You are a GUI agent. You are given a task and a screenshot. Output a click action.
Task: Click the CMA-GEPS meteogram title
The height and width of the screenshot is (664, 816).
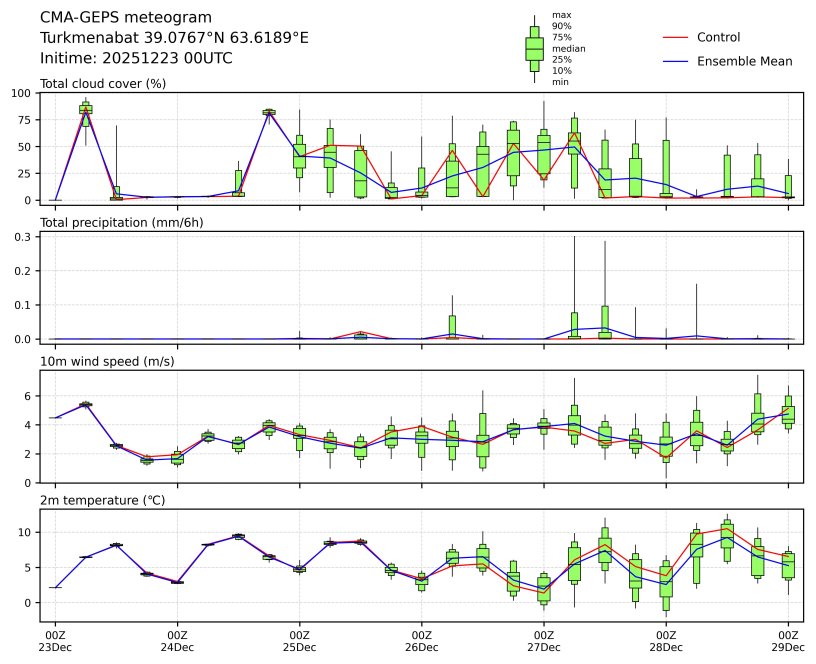pos(126,18)
